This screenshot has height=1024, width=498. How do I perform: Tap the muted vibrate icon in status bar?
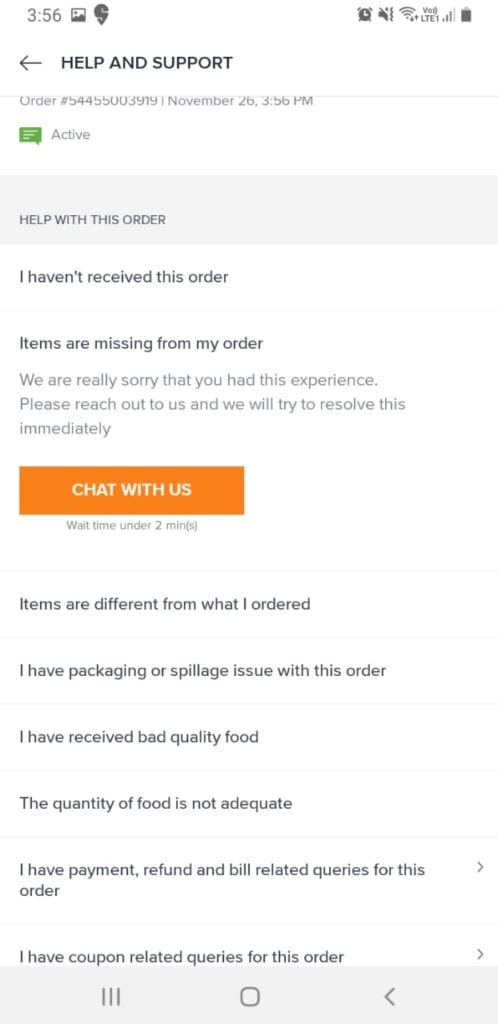pos(385,15)
